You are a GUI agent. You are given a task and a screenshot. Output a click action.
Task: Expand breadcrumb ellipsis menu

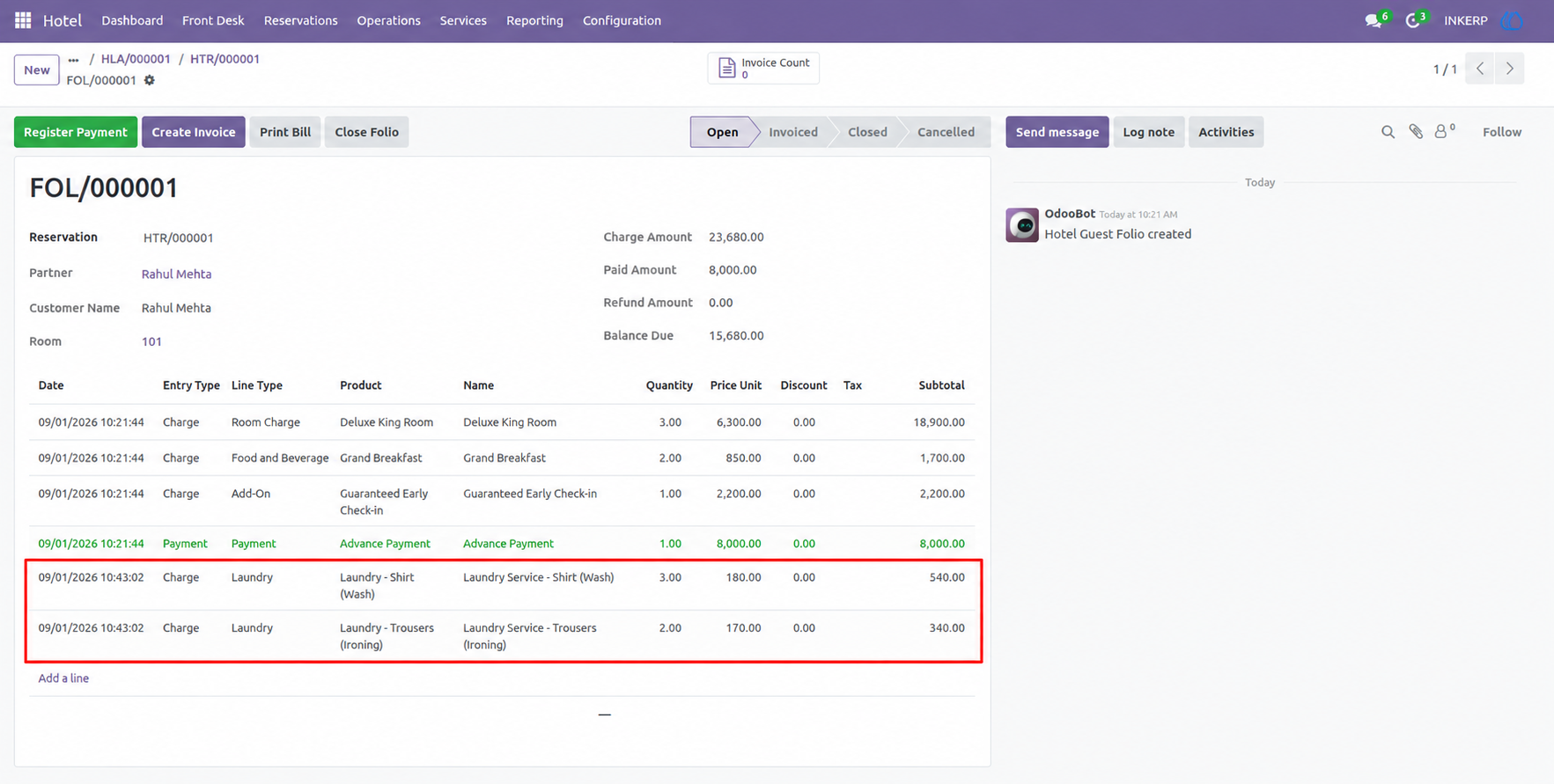click(73, 60)
